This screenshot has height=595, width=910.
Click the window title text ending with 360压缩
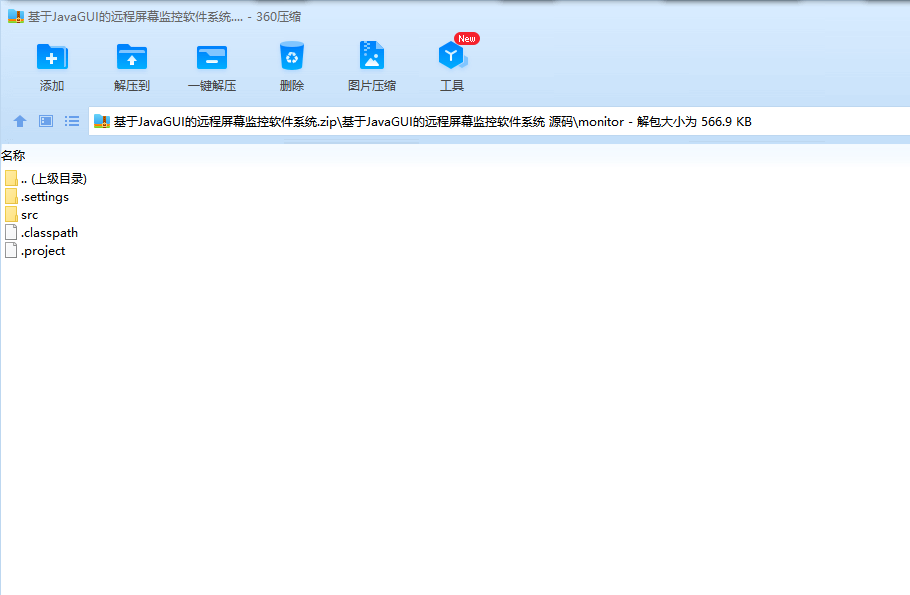click(x=164, y=17)
